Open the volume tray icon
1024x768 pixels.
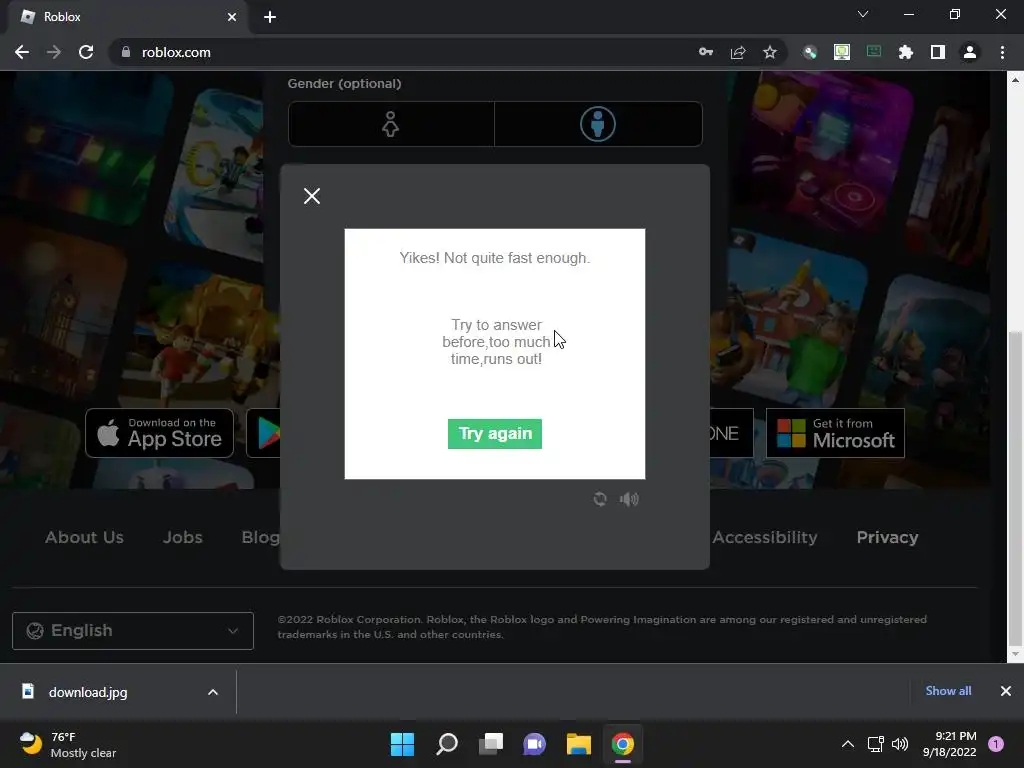pos(900,744)
